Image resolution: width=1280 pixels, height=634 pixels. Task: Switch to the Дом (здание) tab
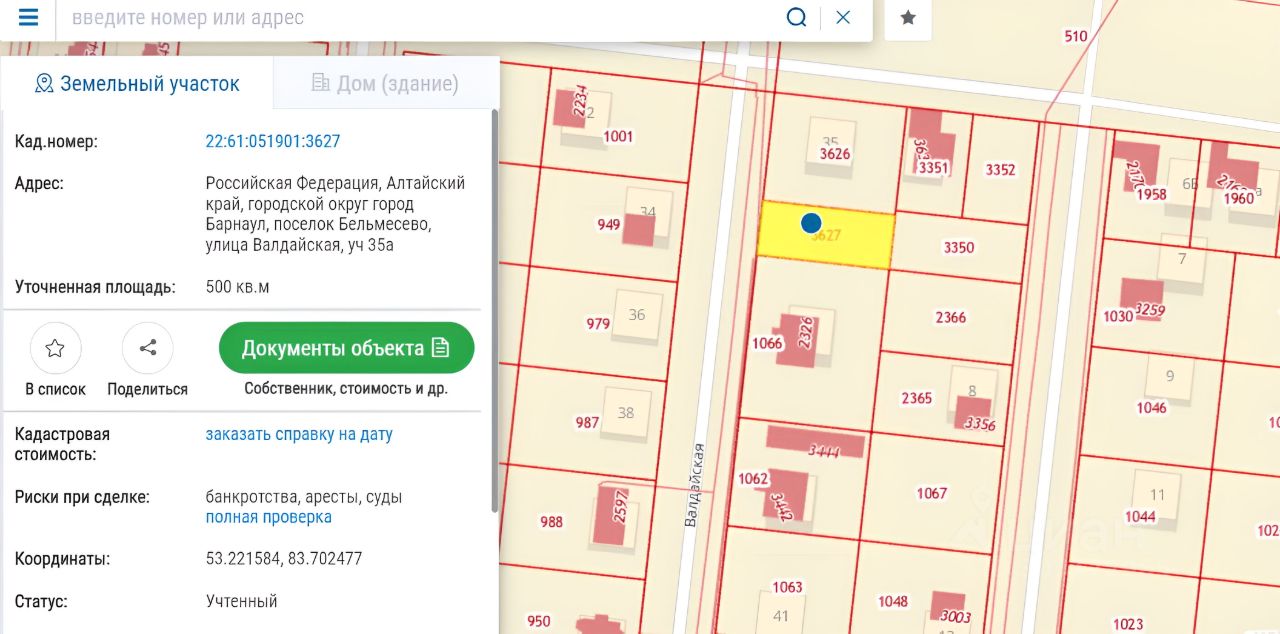tap(385, 83)
